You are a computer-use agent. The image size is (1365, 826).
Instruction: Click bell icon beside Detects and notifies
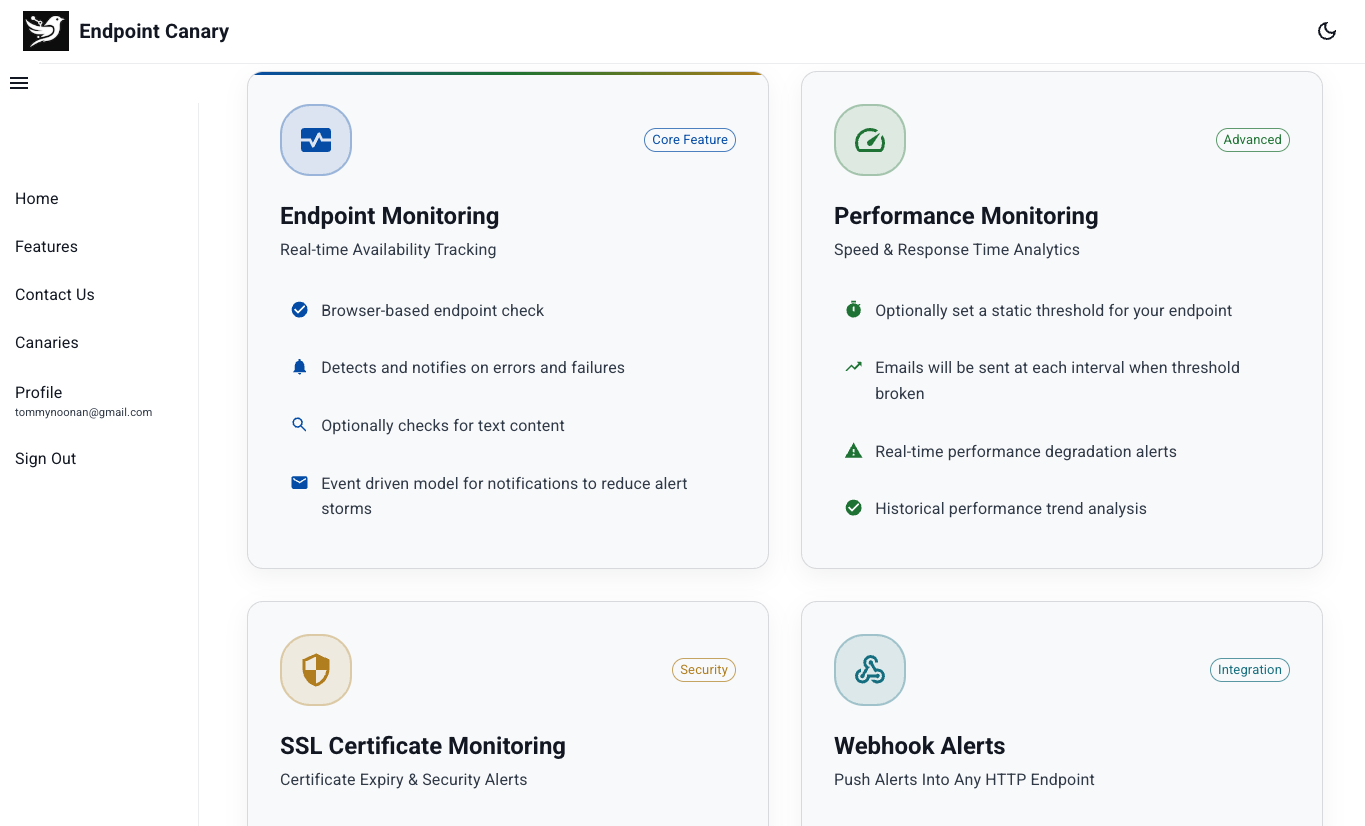[x=299, y=367]
